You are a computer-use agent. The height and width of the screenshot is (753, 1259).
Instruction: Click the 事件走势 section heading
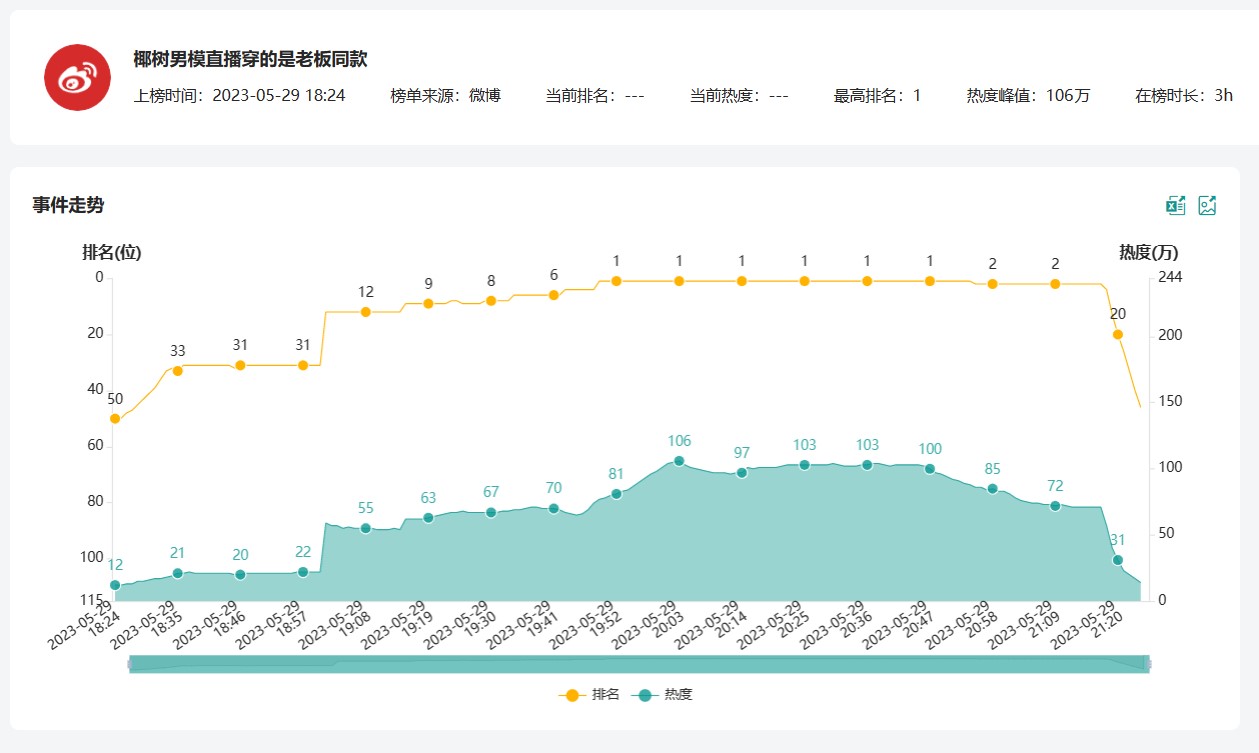[x=68, y=206]
